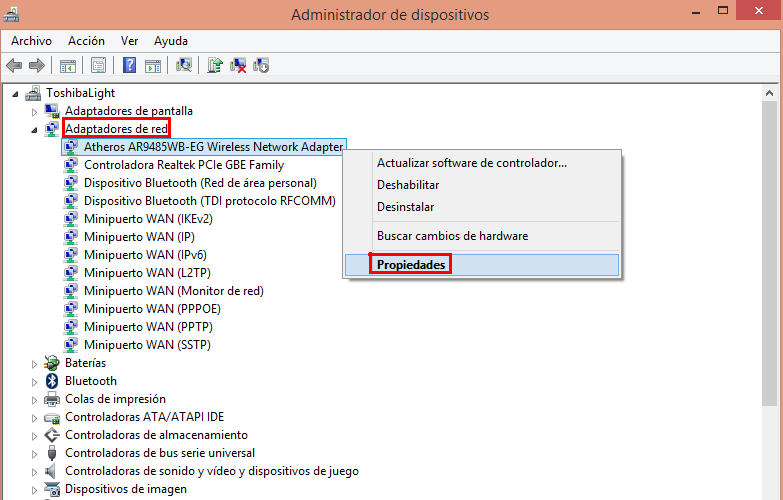This screenshot has width=783, height=500.
Task: Click the disable device down-arrow toolbar icon
Action: point(261,66)
